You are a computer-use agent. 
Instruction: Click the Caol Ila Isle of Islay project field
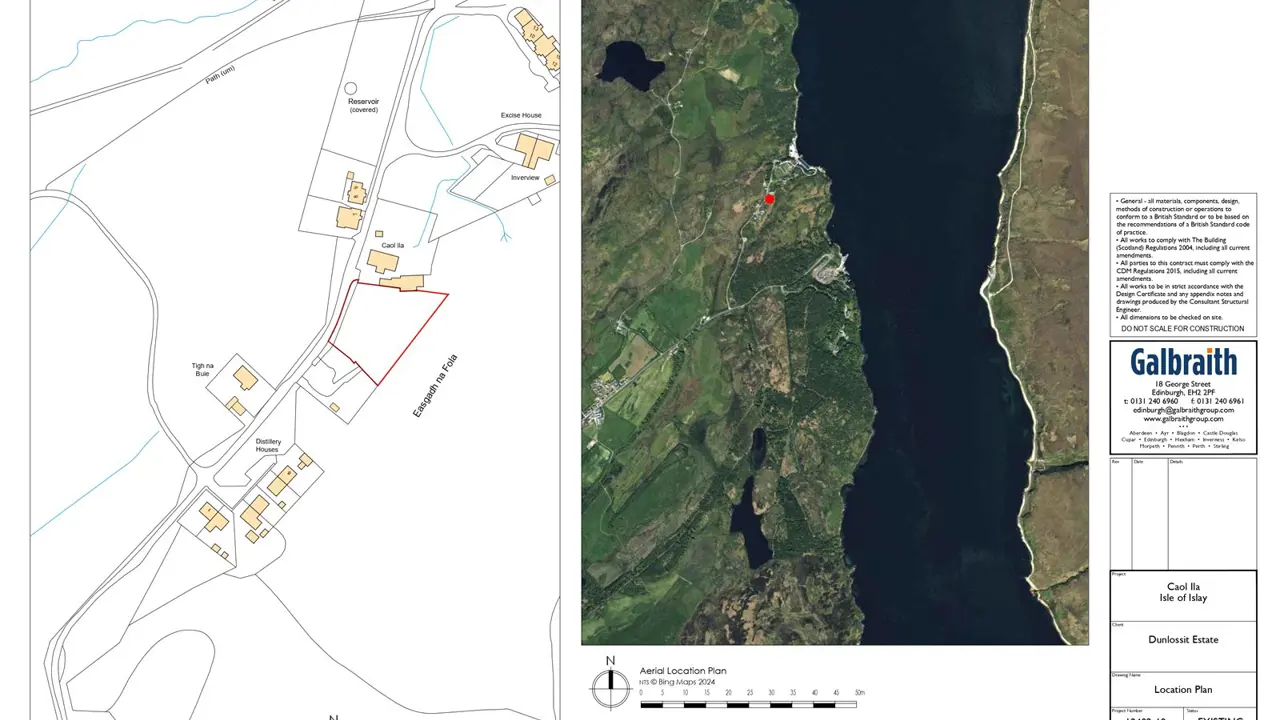1183,592
